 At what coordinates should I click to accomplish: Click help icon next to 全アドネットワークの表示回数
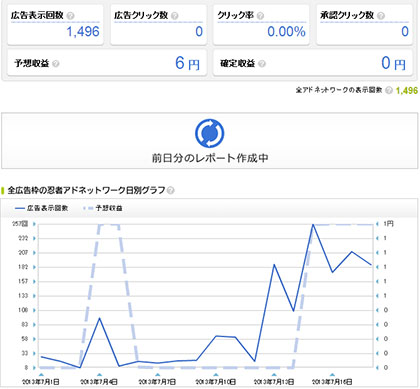[389, 90]
